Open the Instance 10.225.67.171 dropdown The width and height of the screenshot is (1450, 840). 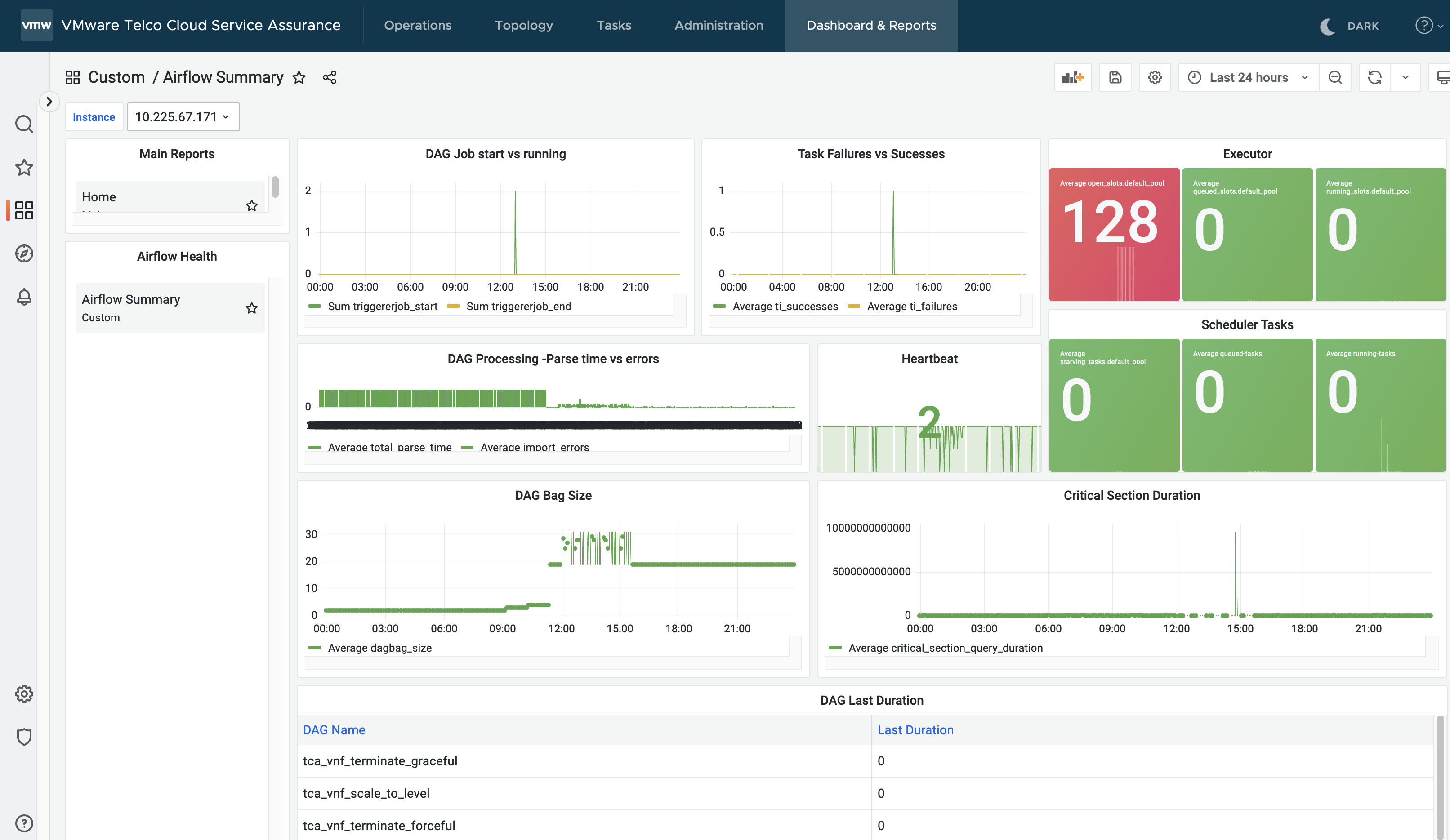(x=183, y=117)
